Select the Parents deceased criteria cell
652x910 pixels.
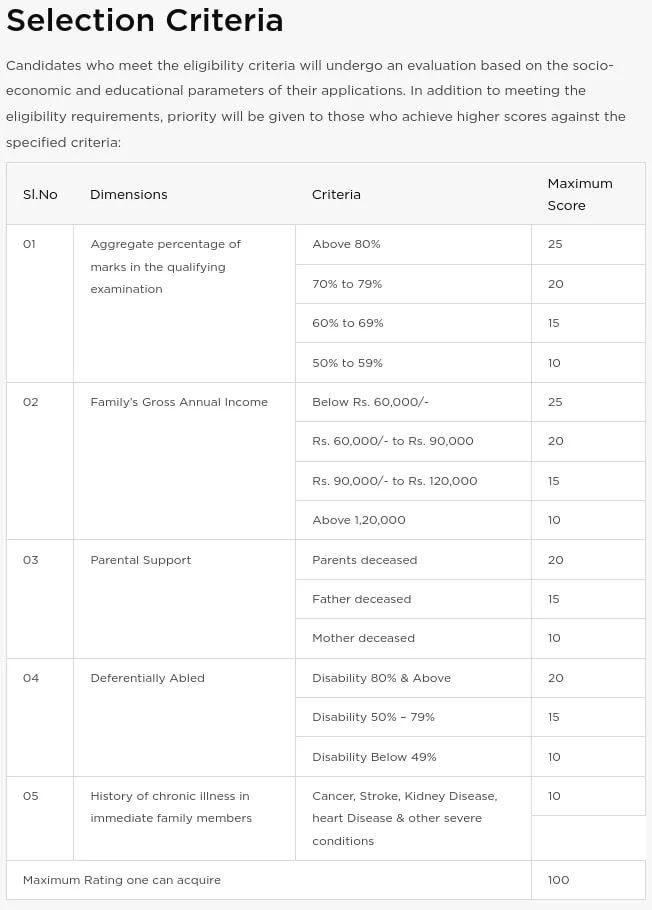click(364, 560)
